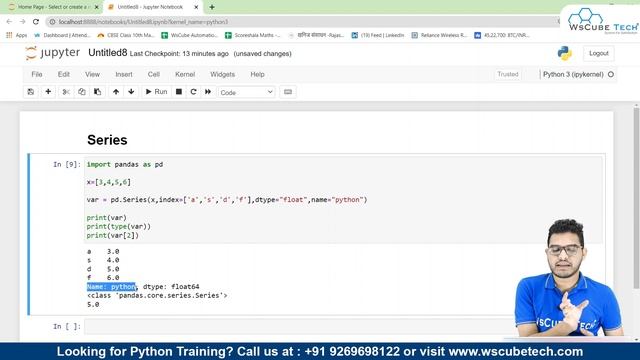Open the Reliance Wireless bookmark
Image resolution: width=640 pixels, height=360 pixels.
[x=439, y=36]
